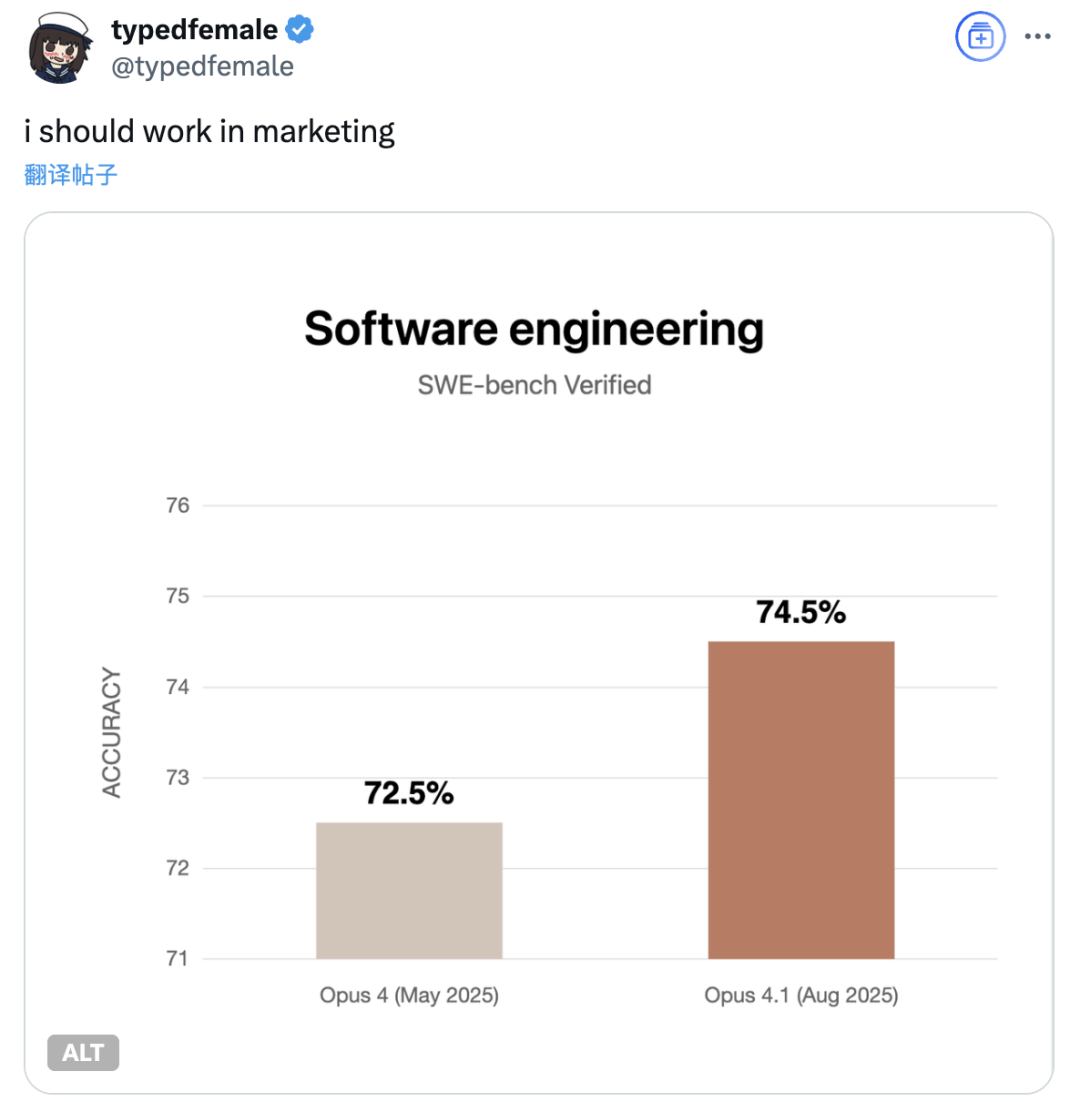Screen dimensions: 1080x1102
Task: Open the @typedfemale handle link
Action: click(x=202, y=66)
